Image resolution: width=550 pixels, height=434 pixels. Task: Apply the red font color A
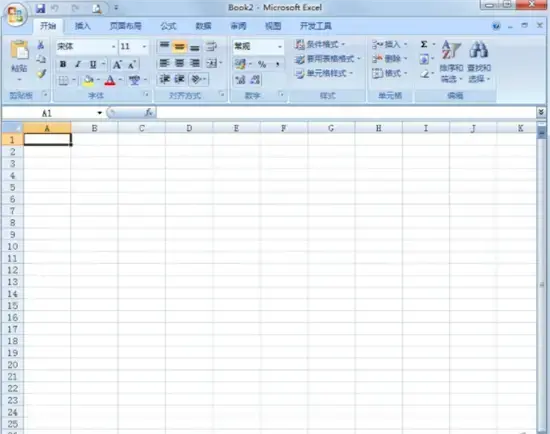[110, 81]
